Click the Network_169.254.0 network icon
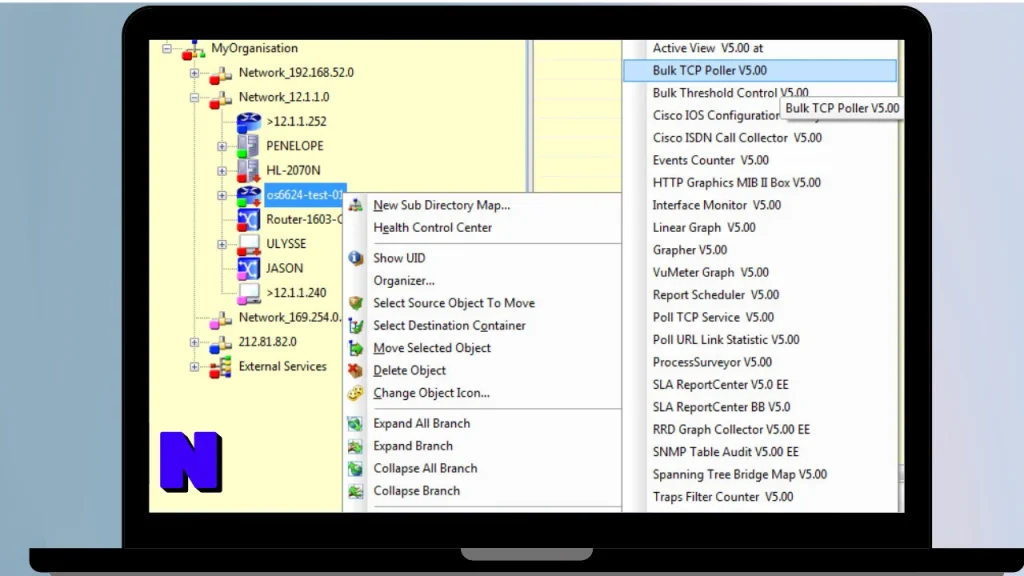 221,319
